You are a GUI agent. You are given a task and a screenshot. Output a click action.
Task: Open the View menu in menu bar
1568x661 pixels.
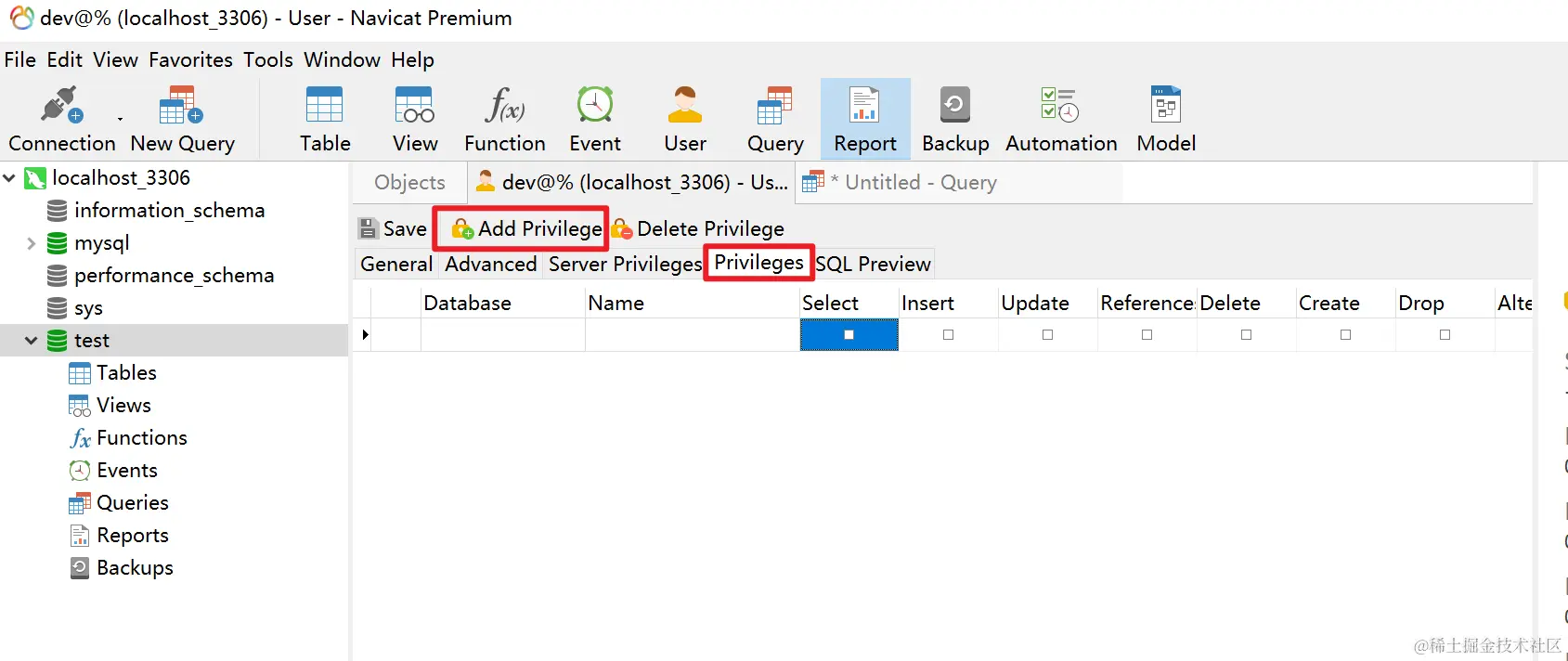pos(115,59)
